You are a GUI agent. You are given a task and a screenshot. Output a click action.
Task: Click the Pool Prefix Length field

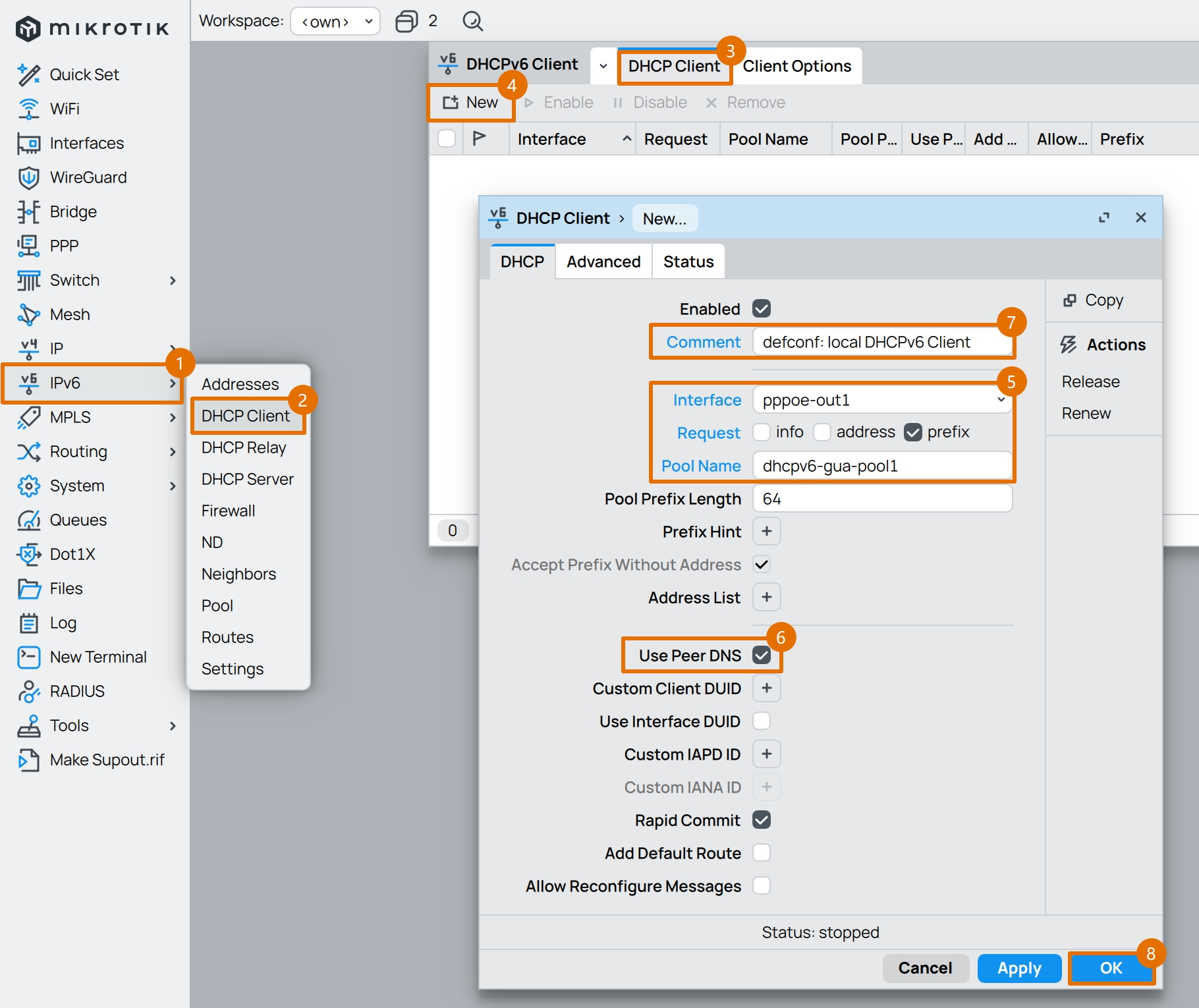point(882,499)
